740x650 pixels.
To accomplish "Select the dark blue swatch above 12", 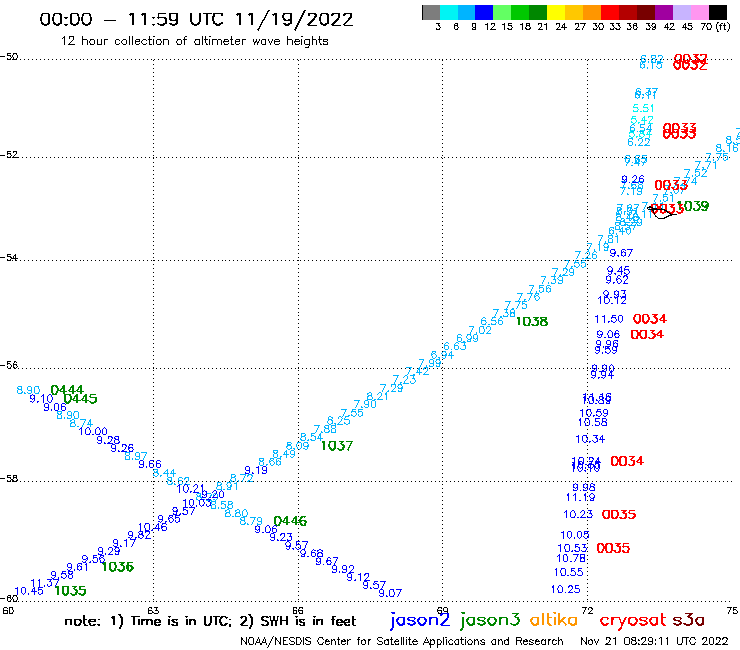I will [x=484, y=12].
